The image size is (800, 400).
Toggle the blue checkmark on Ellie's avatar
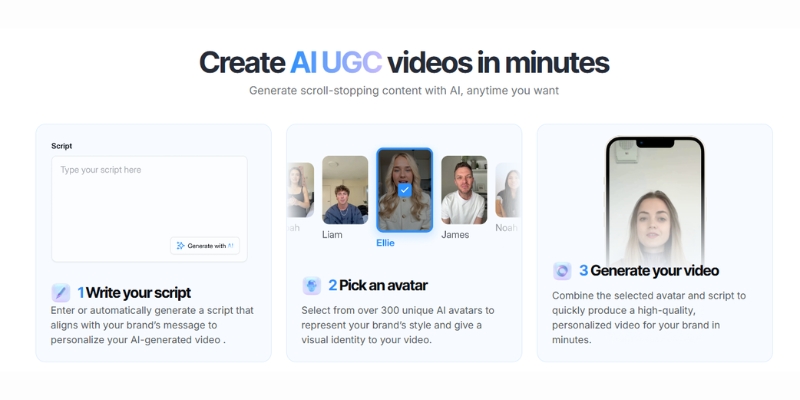point(404,189)
